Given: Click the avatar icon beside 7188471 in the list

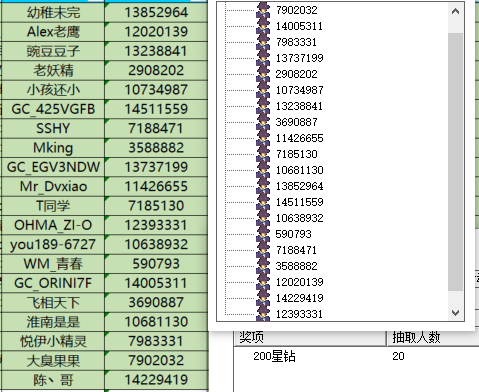Looking at the screenshot, I should point(263,250).
